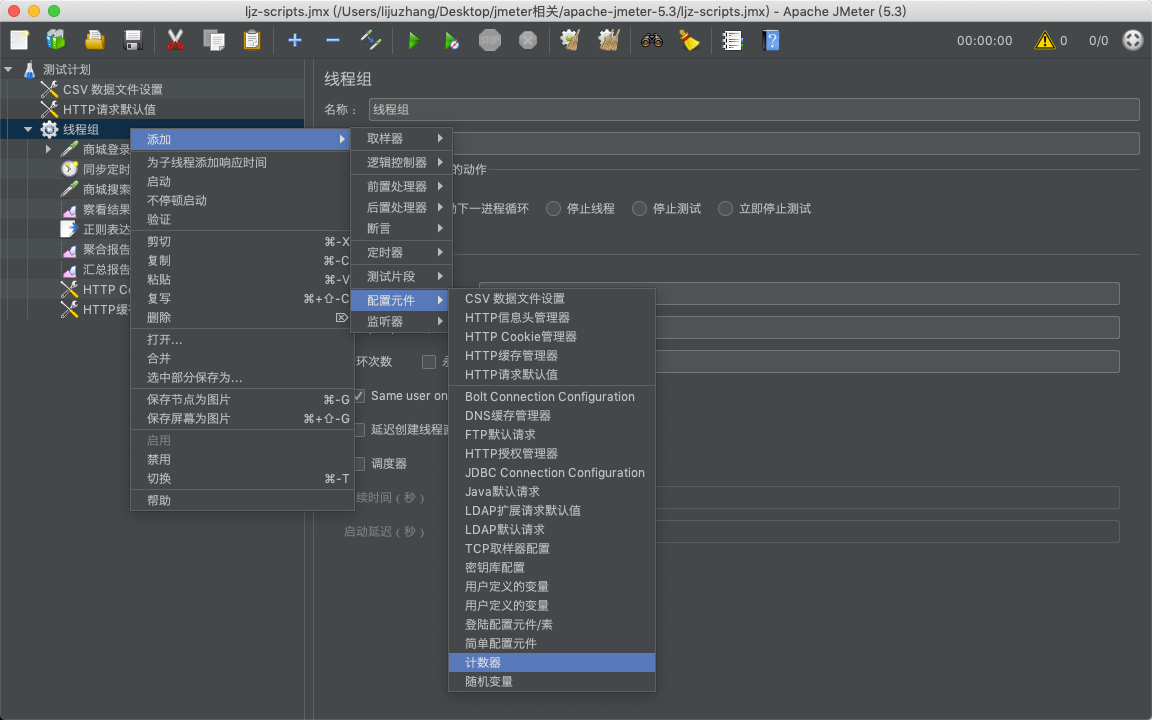Click the 名称 input field
This screenshot has width=1152, height=720.
pyautogui.click(x=754, y=109)
